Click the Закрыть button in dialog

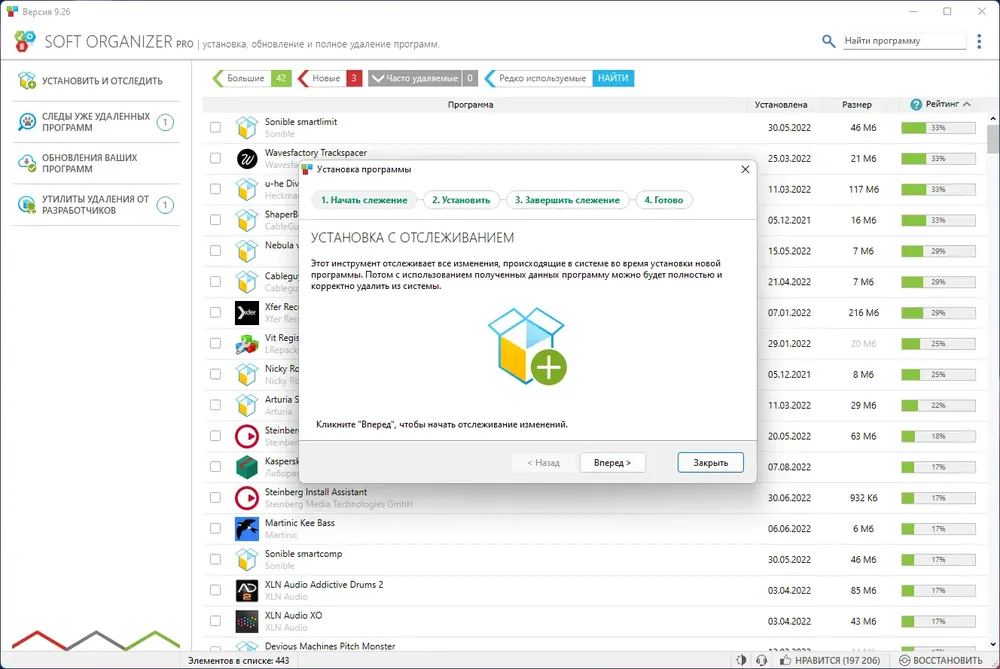[710, 462]
